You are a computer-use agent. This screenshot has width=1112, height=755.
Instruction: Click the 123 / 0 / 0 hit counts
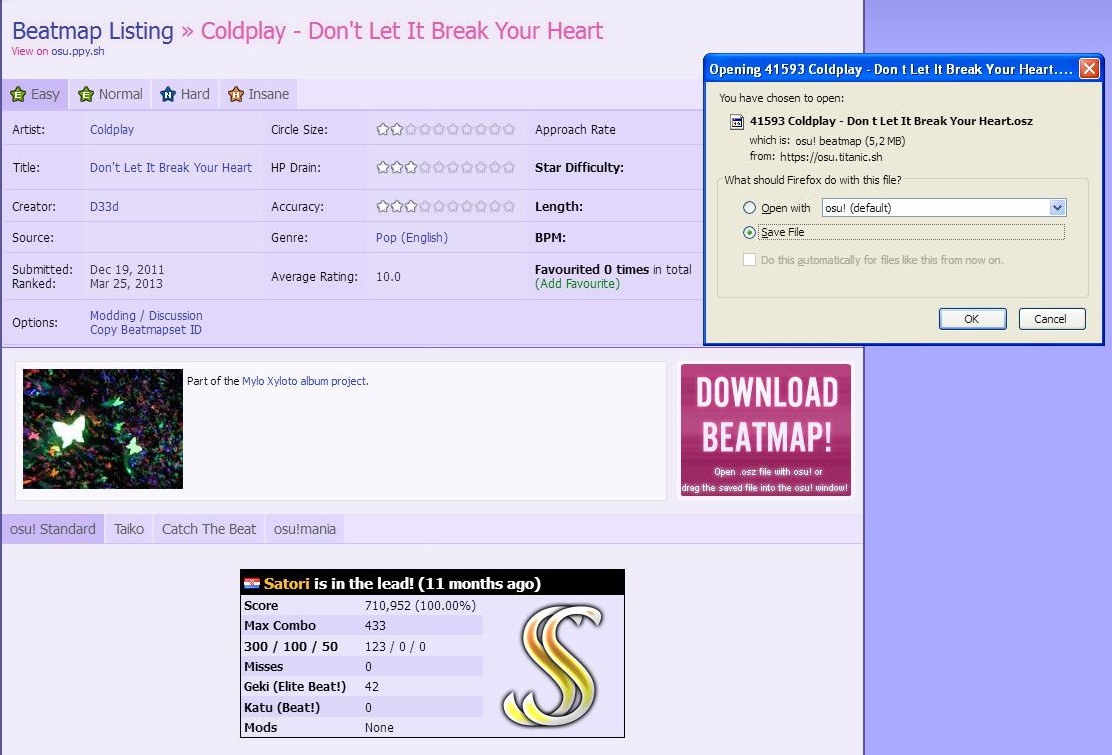click(395, 647)
